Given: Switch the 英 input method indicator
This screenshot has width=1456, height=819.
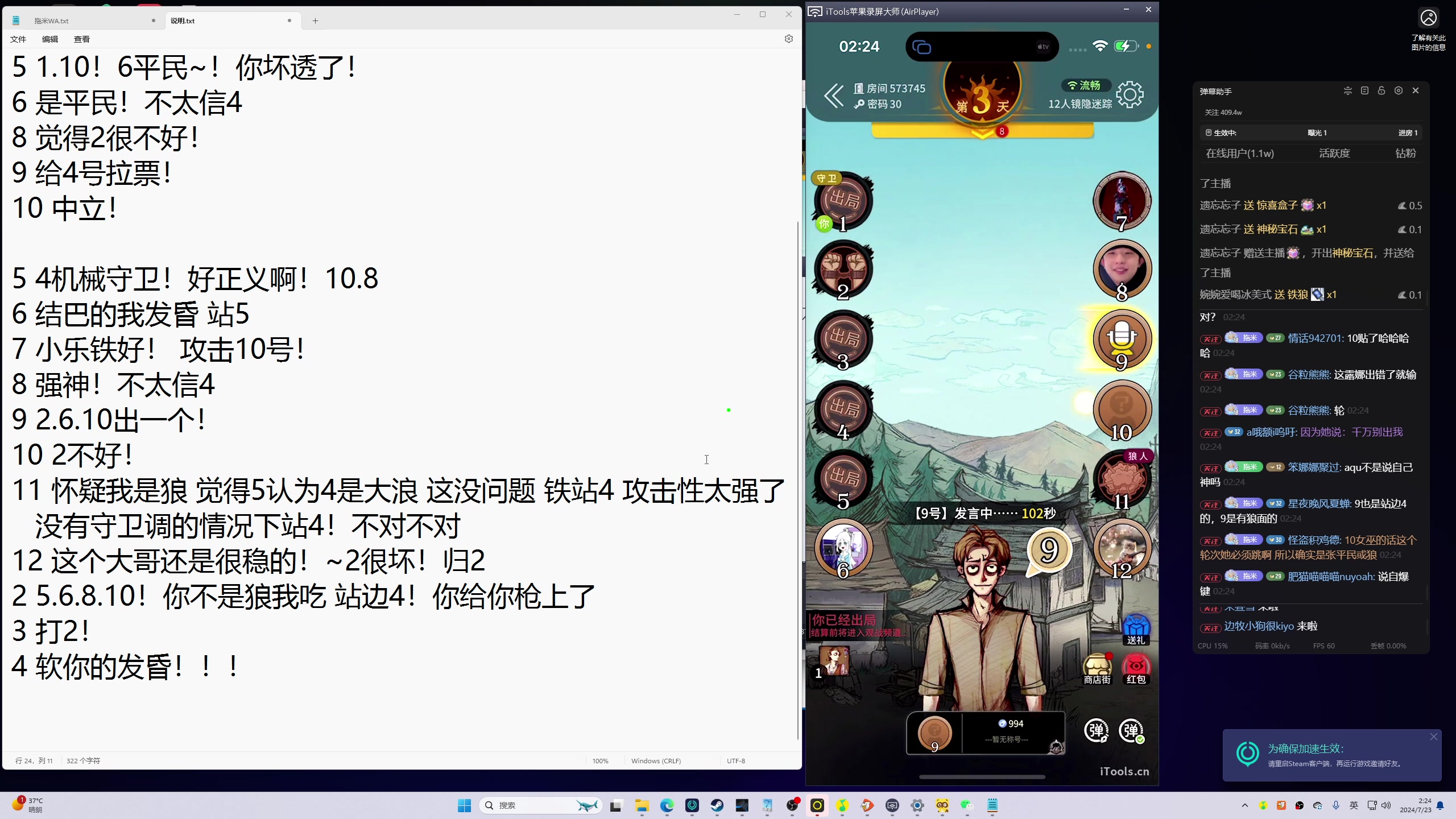Looking at the screenshot, I should coord(1354,805).
